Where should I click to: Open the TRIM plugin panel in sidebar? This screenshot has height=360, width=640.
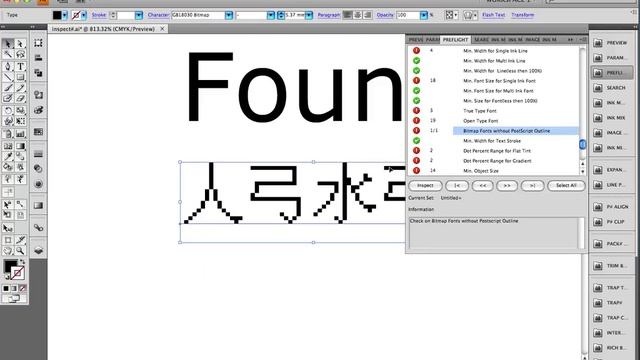(x=612, y=266)
